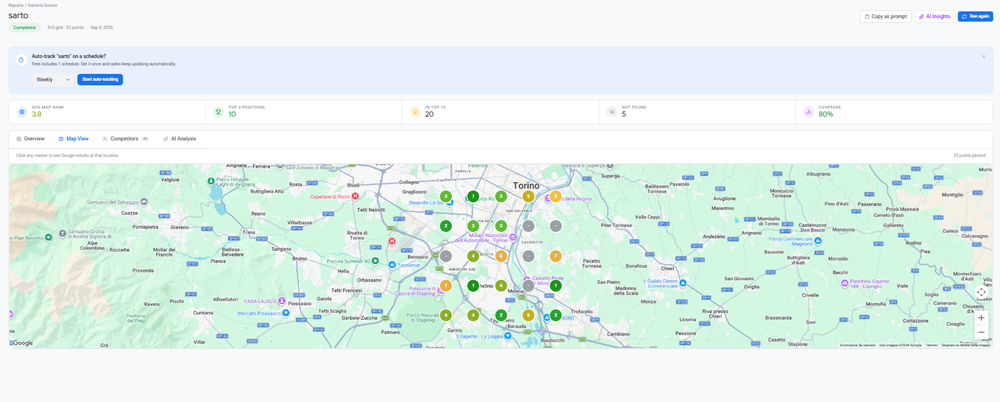Click the Top 3 Positions stat icon

219,112
